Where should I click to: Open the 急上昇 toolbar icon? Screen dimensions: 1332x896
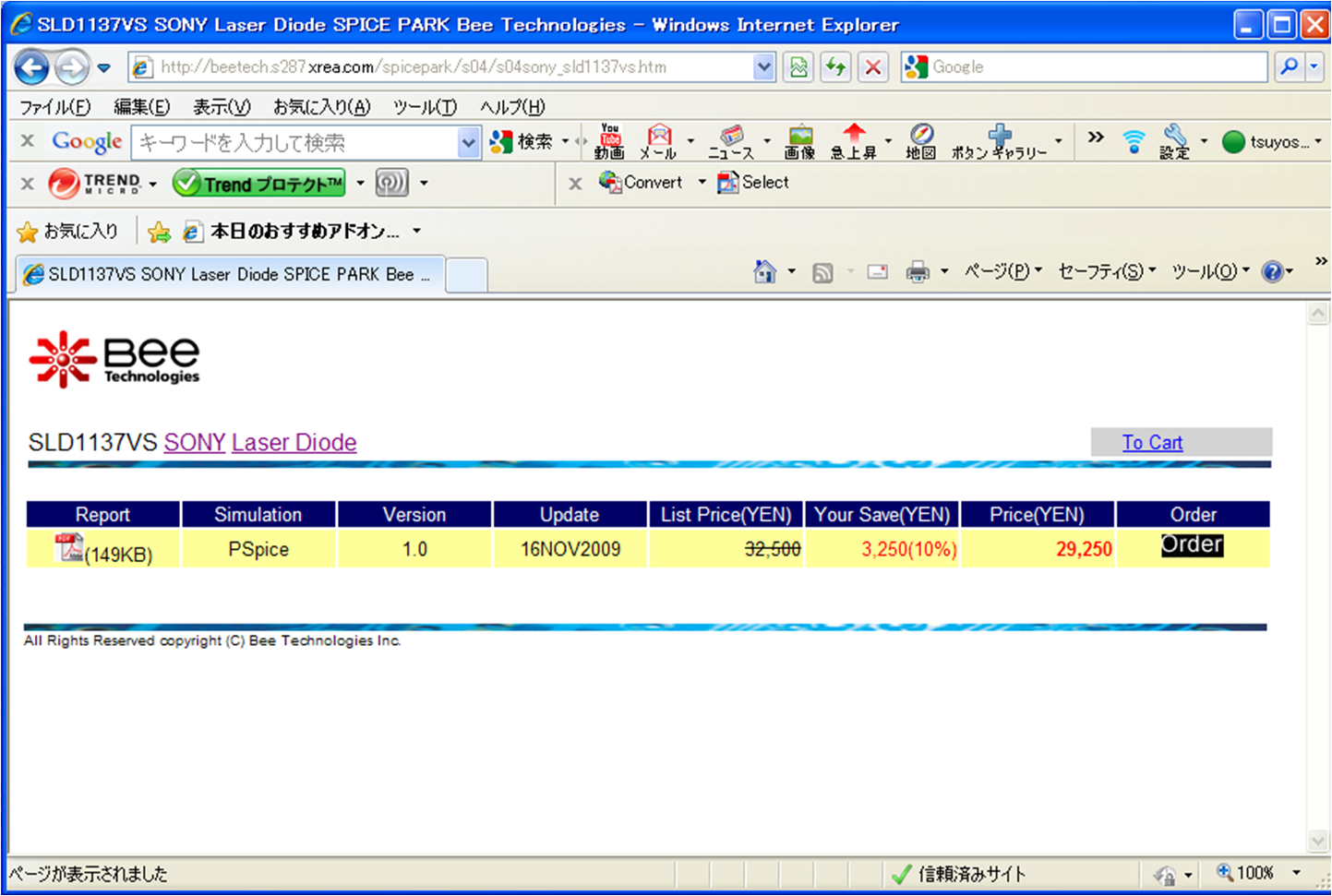(854, 141)
